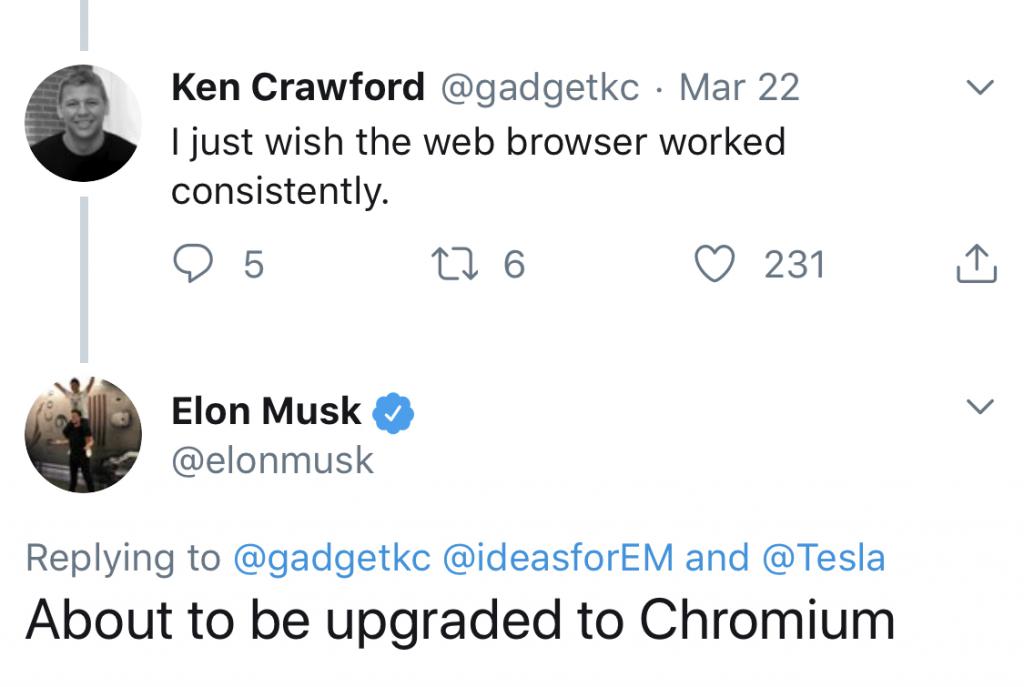Share Ken Crawford's tweet
This screenshot has width=1024, height=687.
click(976, 263)
